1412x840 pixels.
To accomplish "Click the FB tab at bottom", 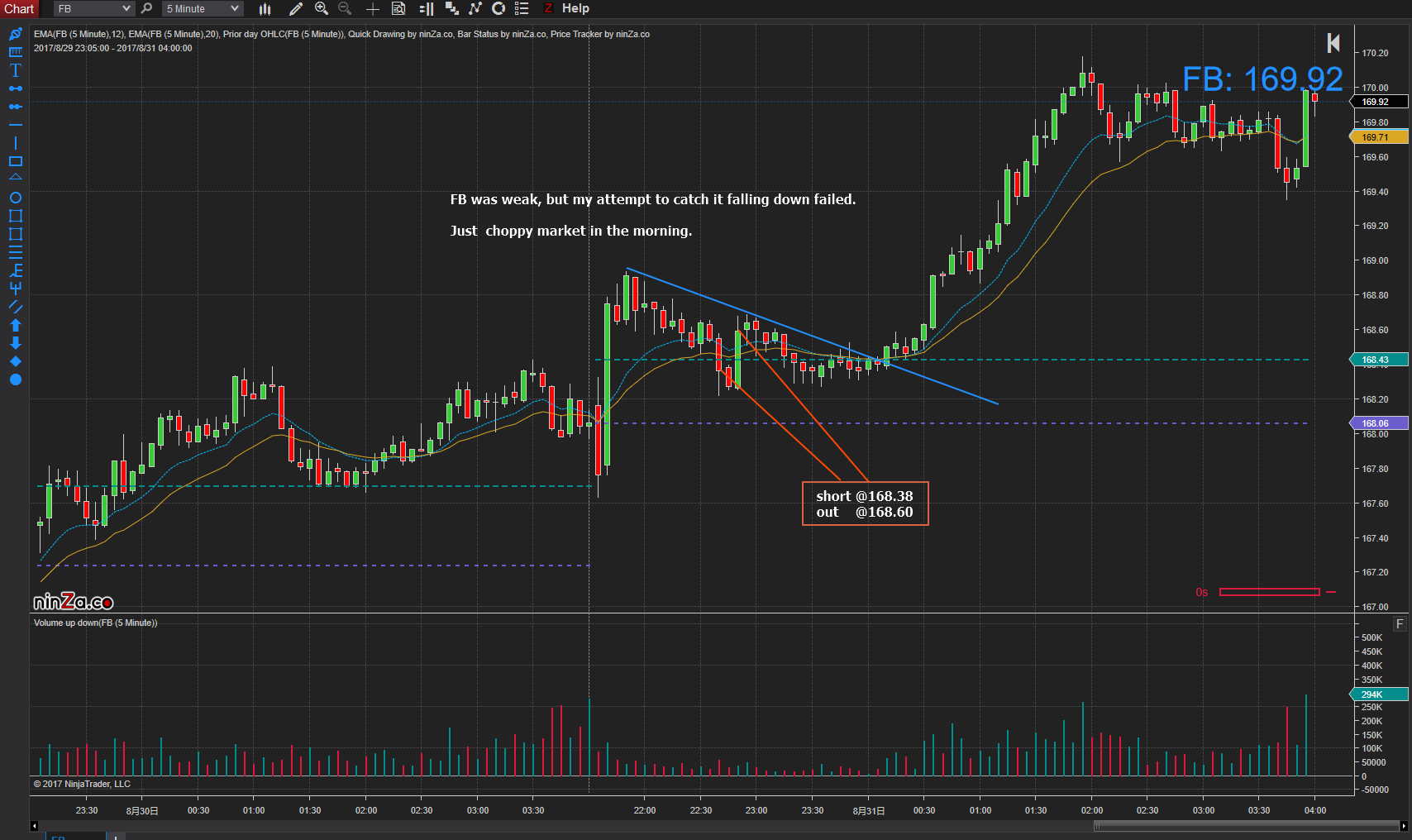I will pos(75,837).
